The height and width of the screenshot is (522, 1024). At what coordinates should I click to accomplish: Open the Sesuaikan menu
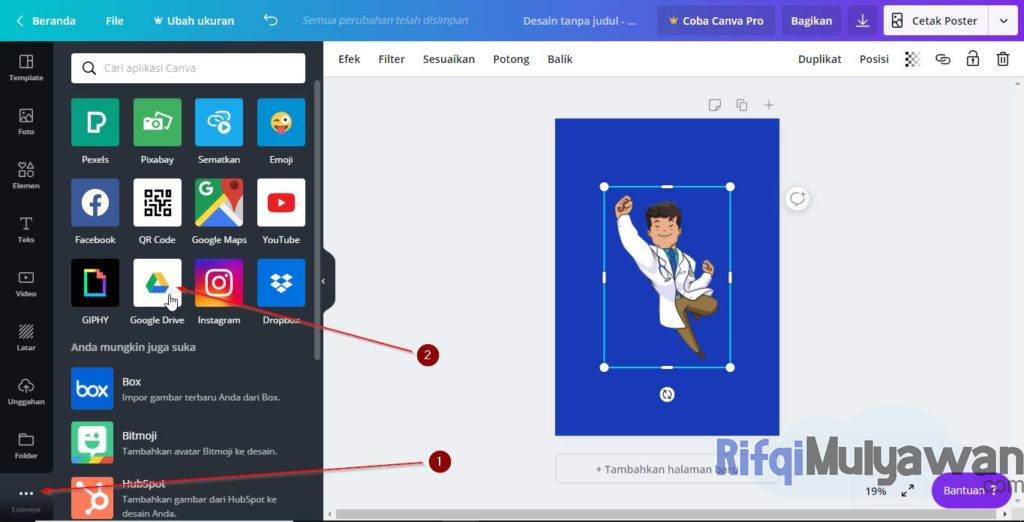point(449,59)
